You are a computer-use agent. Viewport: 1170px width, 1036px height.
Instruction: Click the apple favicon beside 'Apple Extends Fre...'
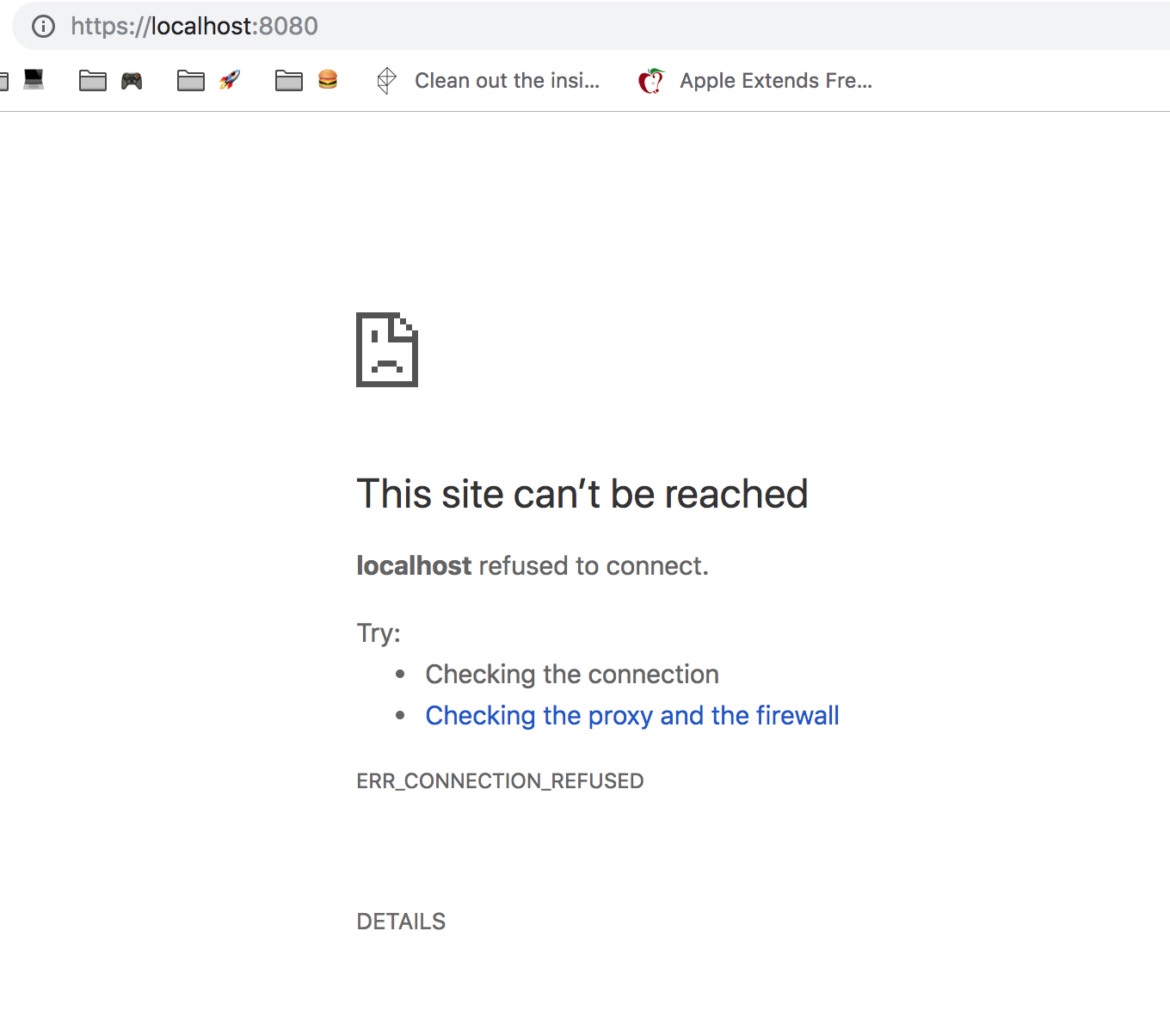(x=651, y=80)
